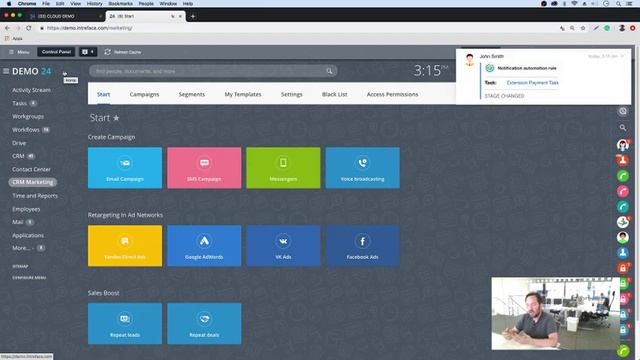640x360 pixels.
Task: Click the John Smith notification avatar
Action: (469, 60)
